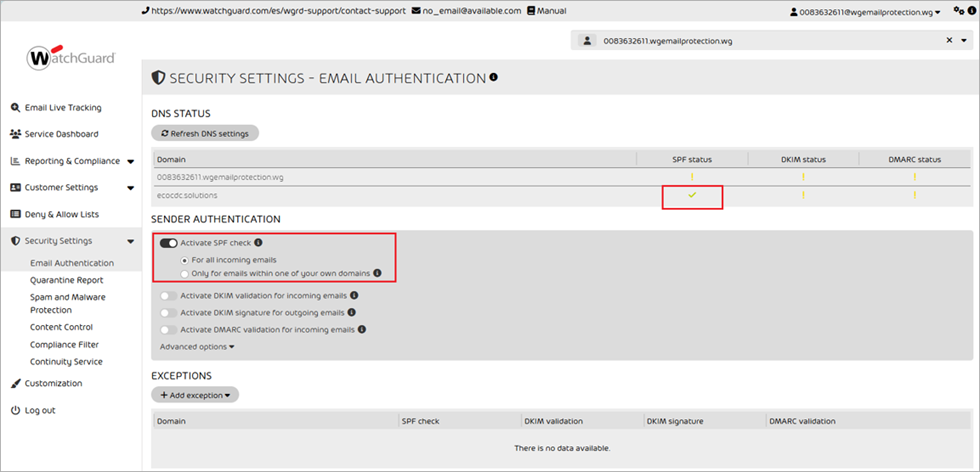Click DKIM status column header
980x472 pixels.
pos(803,159)
